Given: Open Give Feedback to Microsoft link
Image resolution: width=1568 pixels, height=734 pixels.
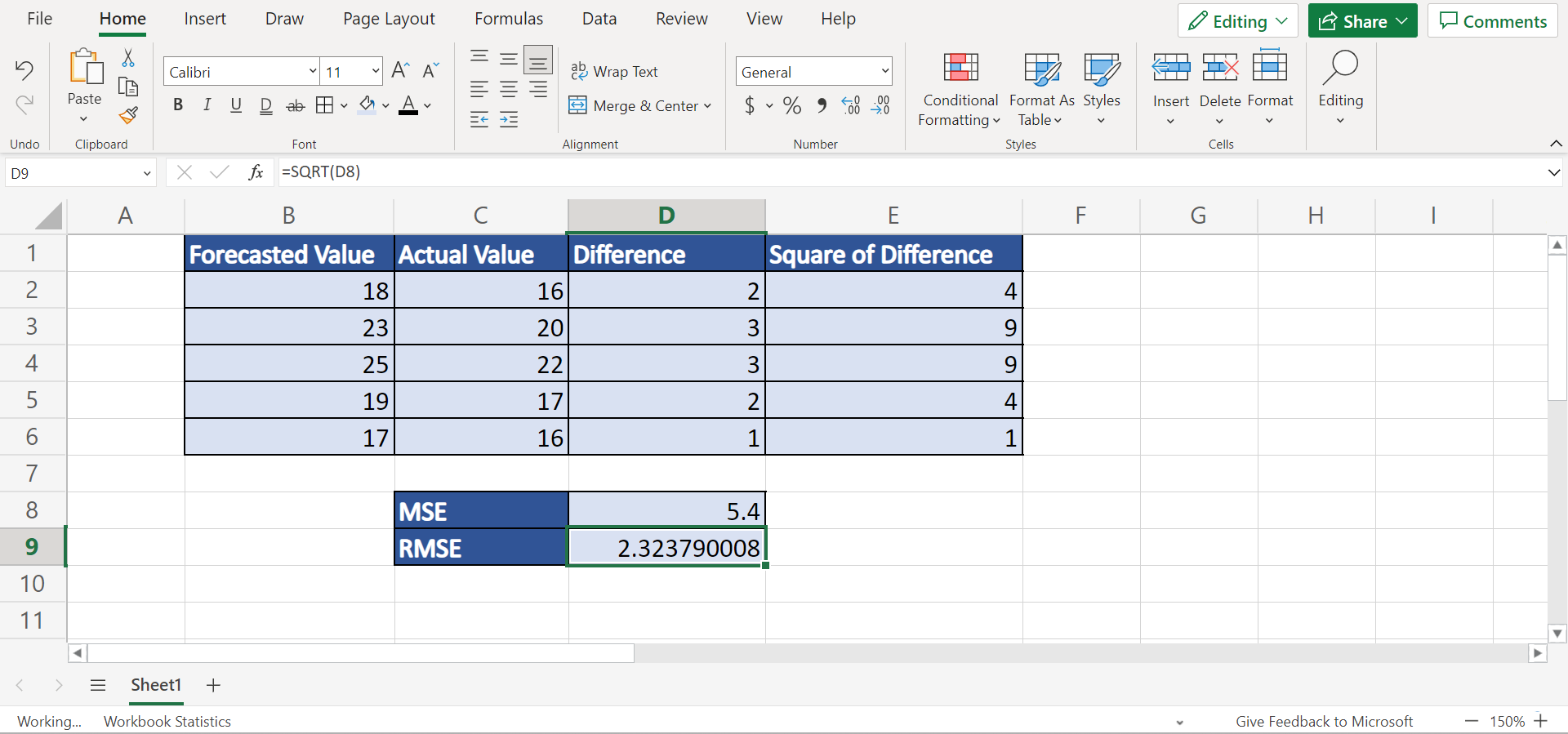Looking at the screenshot, I should [1323, 722].
